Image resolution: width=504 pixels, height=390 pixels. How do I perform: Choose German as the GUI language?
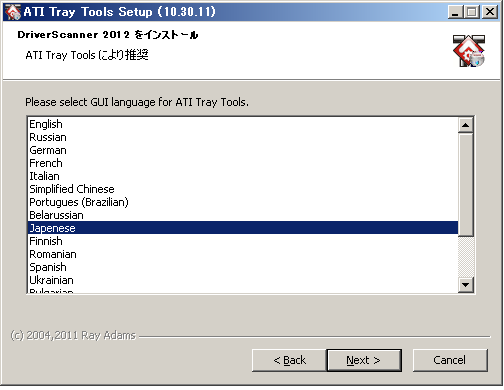[243, 150]
